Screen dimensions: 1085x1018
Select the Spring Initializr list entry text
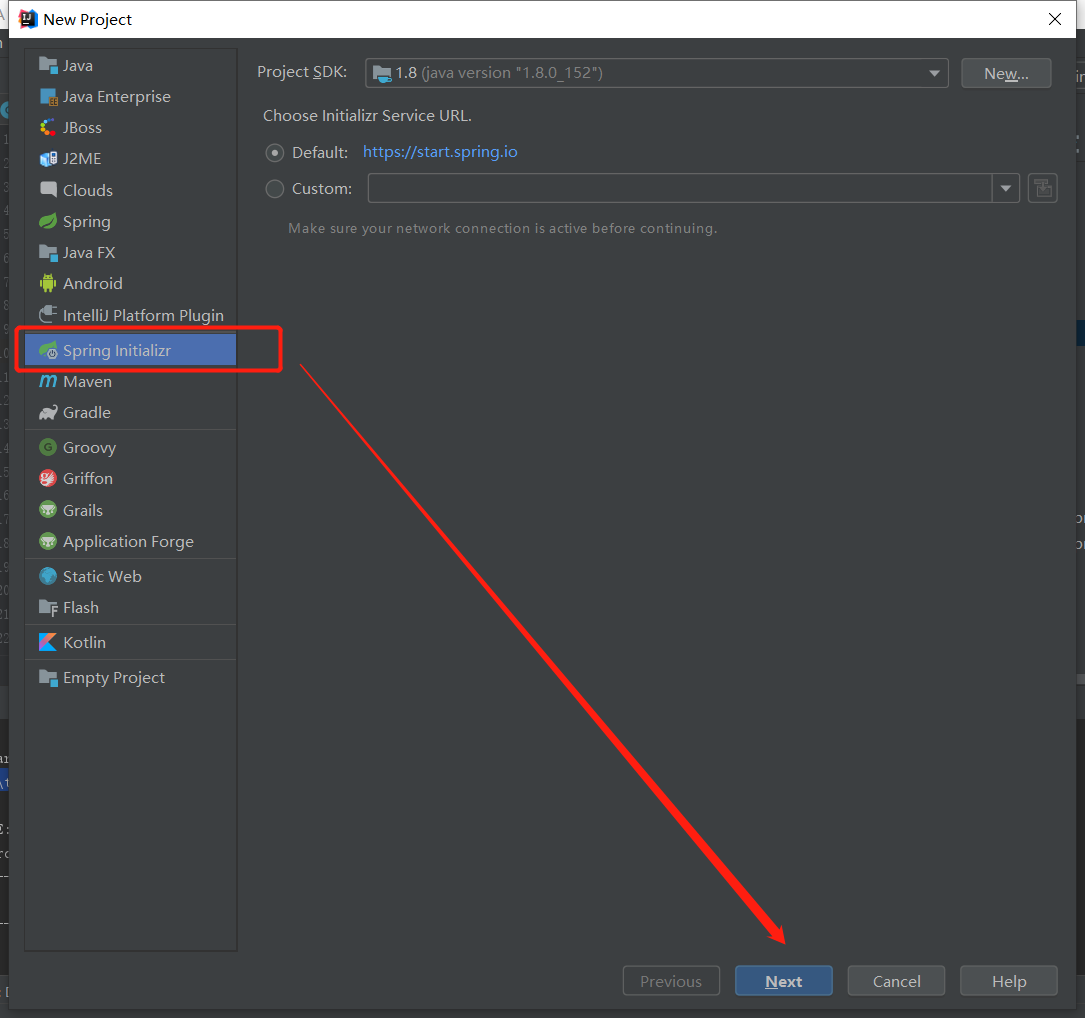pos(116,351)
